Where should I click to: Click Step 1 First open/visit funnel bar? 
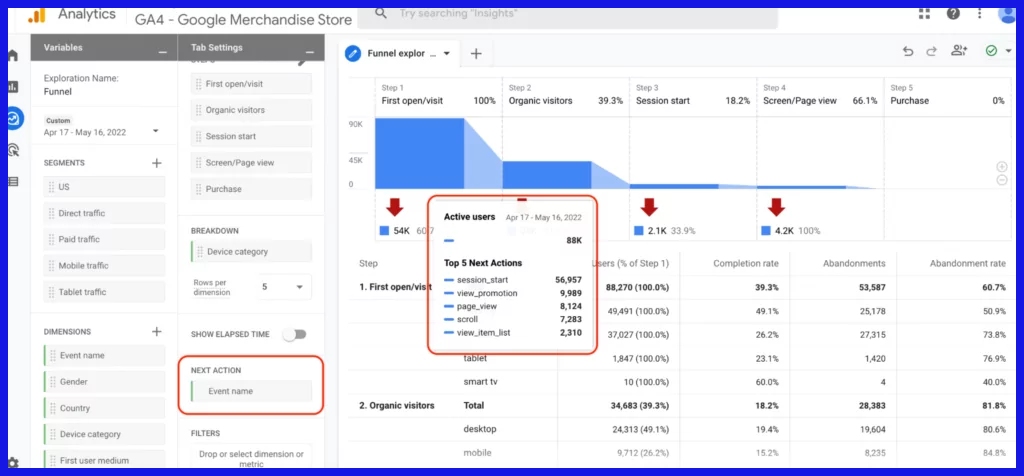[x=419, y=153]
